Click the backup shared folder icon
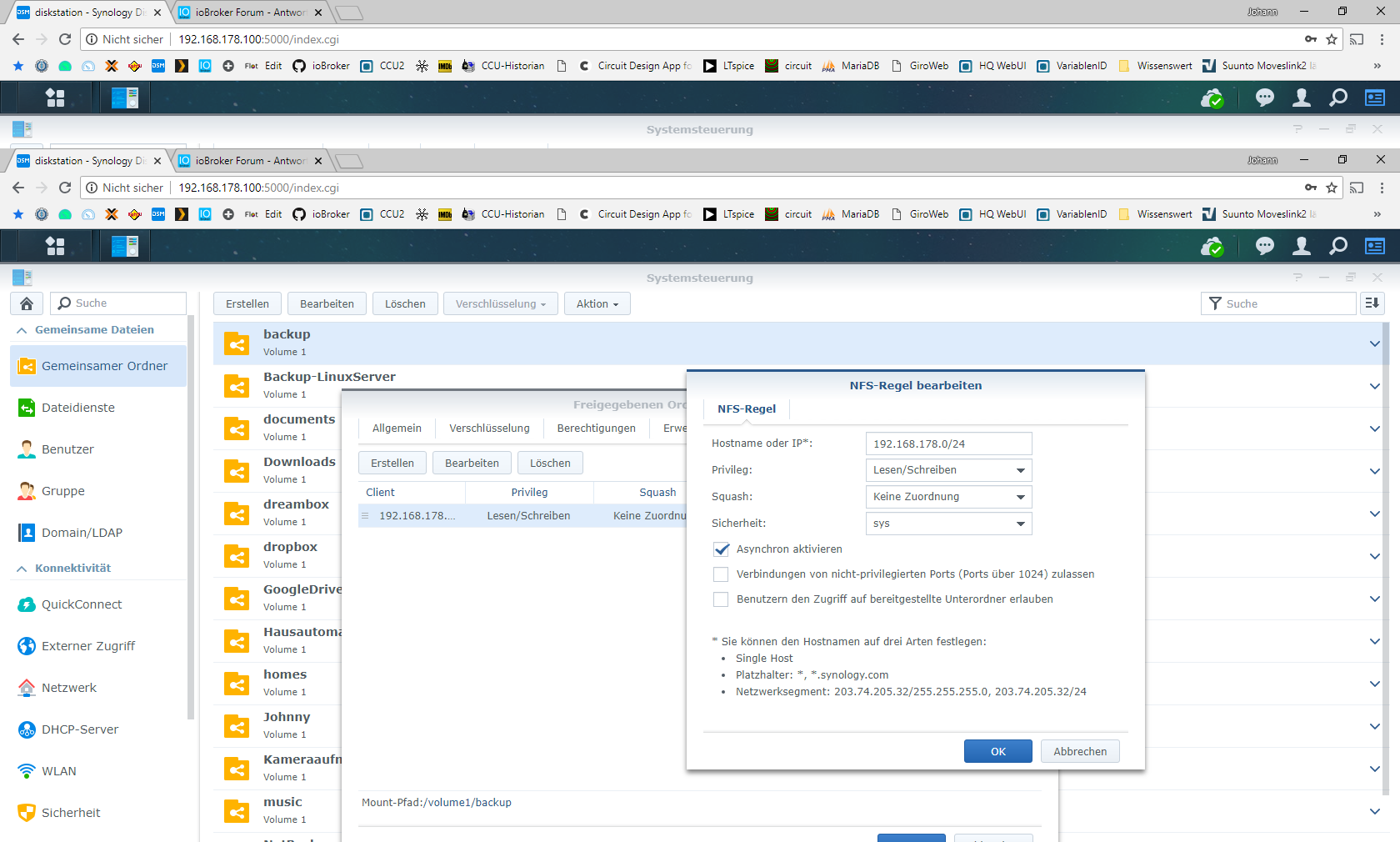The height and width of the screenshot is (842, 1400). 237,343
